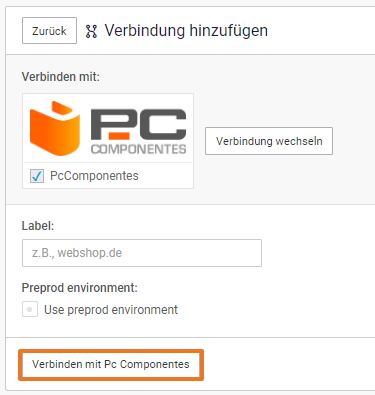Screen dimensions: 375x395
Task: Focus the Label input field
Action: (142, 253)
